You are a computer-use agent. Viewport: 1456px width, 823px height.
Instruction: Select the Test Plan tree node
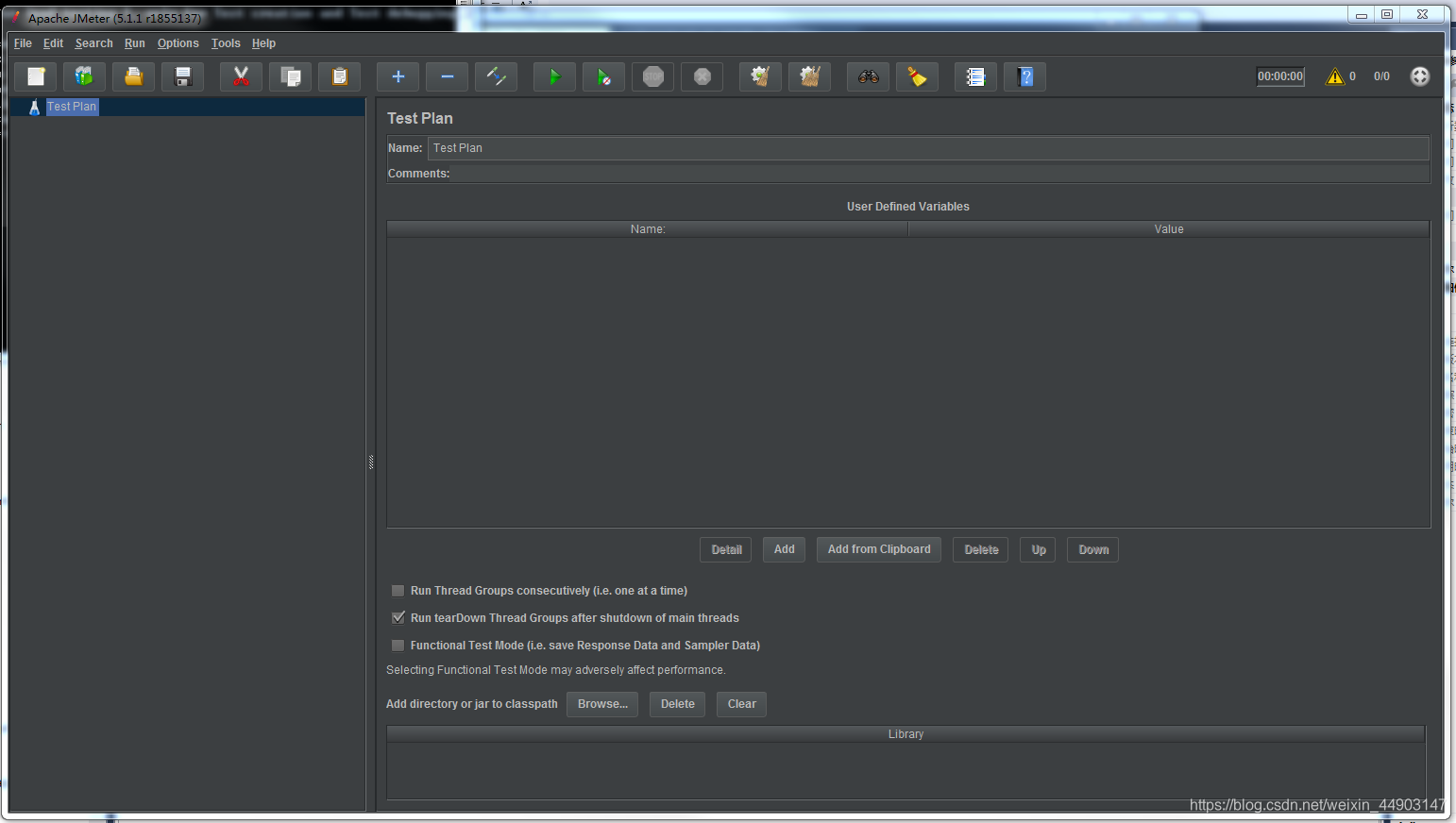(72, 107)
